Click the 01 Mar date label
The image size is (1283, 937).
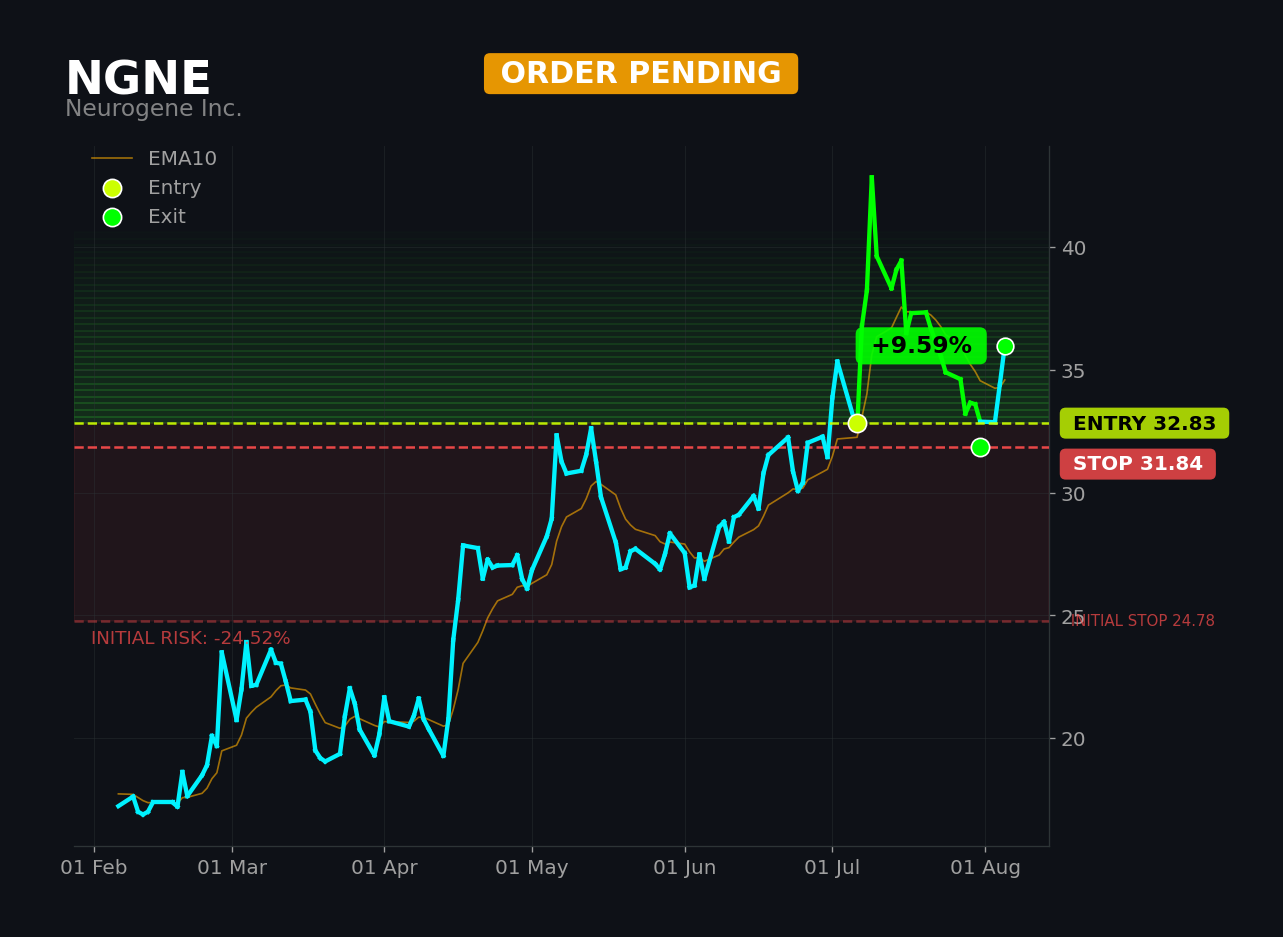coord(232,868)
